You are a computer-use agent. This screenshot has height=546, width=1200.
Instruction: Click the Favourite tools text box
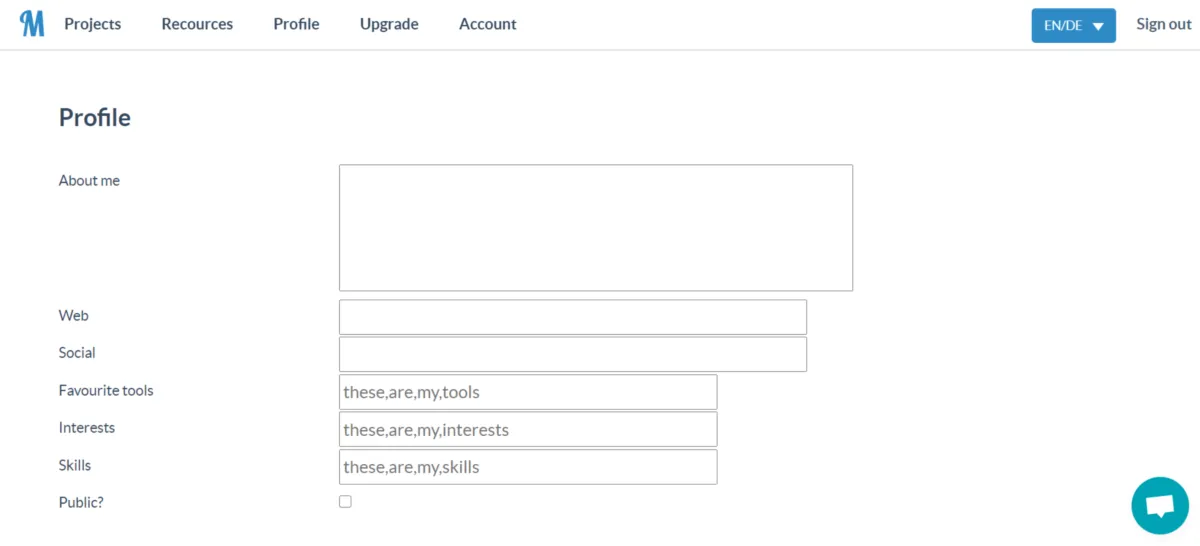527,392
